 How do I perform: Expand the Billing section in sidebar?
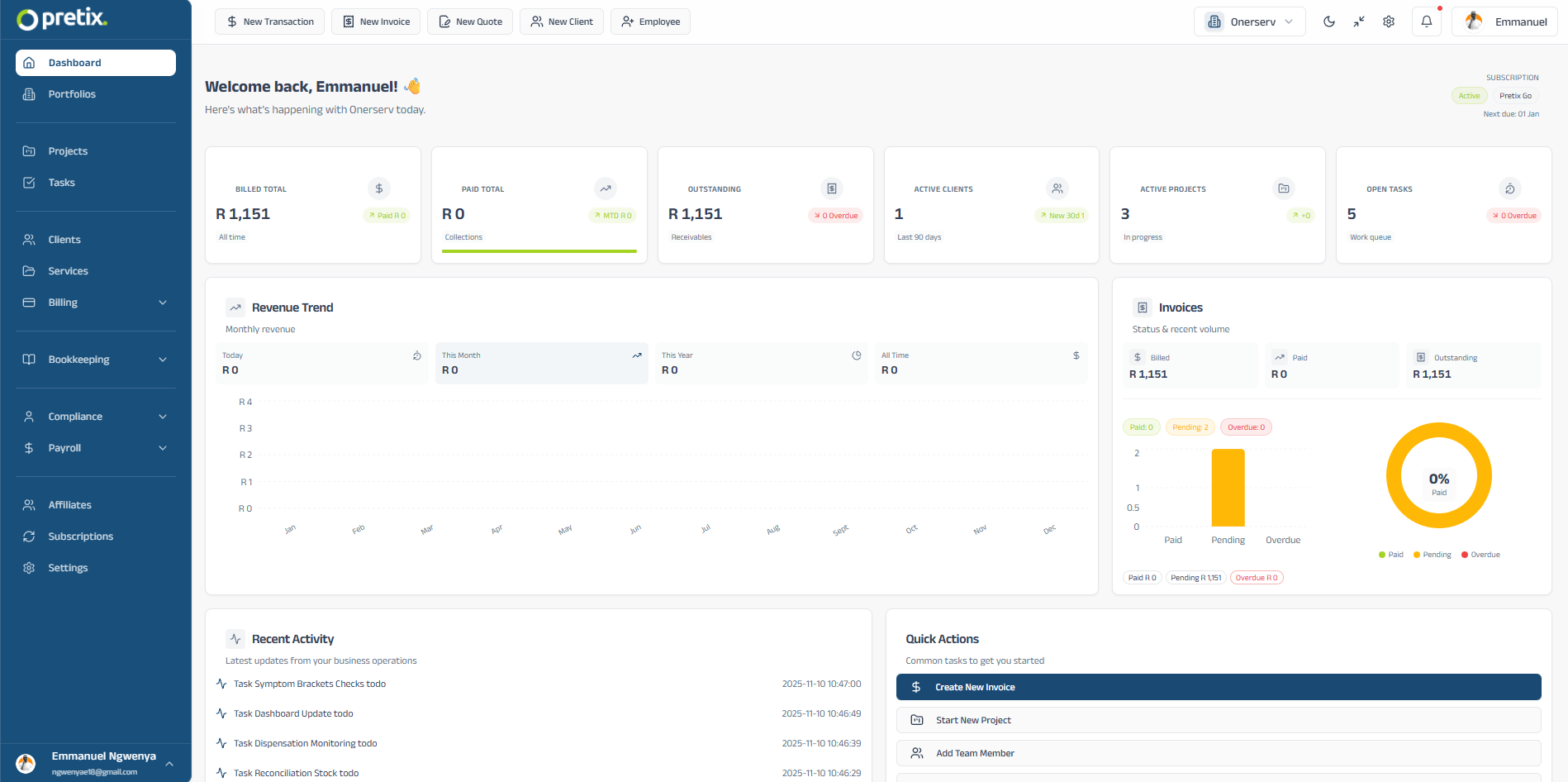(x=95, y=302)
